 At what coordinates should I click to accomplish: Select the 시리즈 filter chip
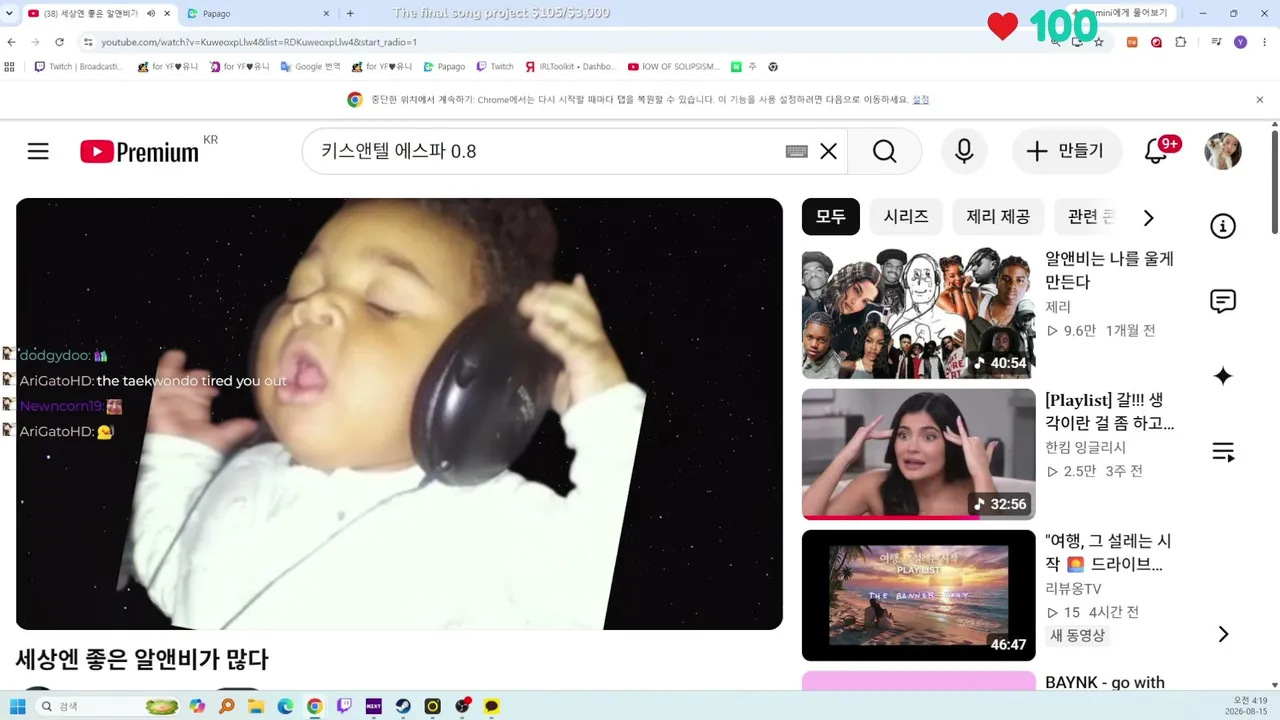click(x=906, y=216)
